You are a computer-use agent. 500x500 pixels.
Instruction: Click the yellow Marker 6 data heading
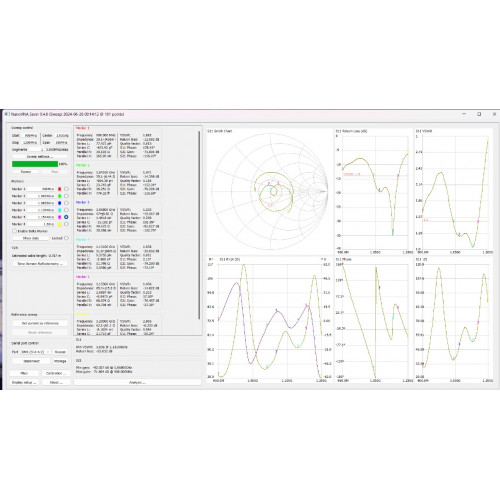point(83,314)
